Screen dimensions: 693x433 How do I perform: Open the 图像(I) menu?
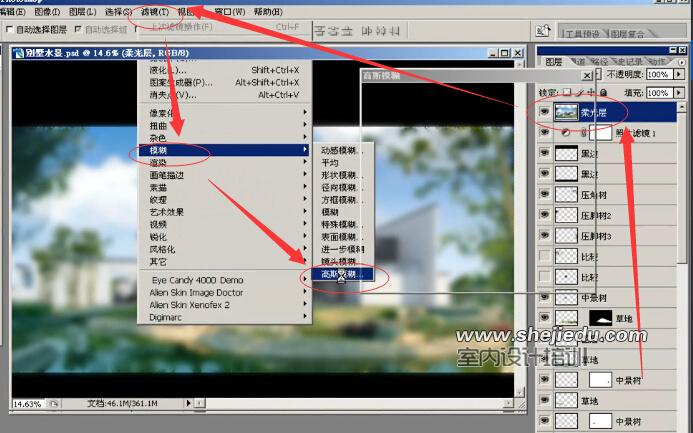(47, 12)
